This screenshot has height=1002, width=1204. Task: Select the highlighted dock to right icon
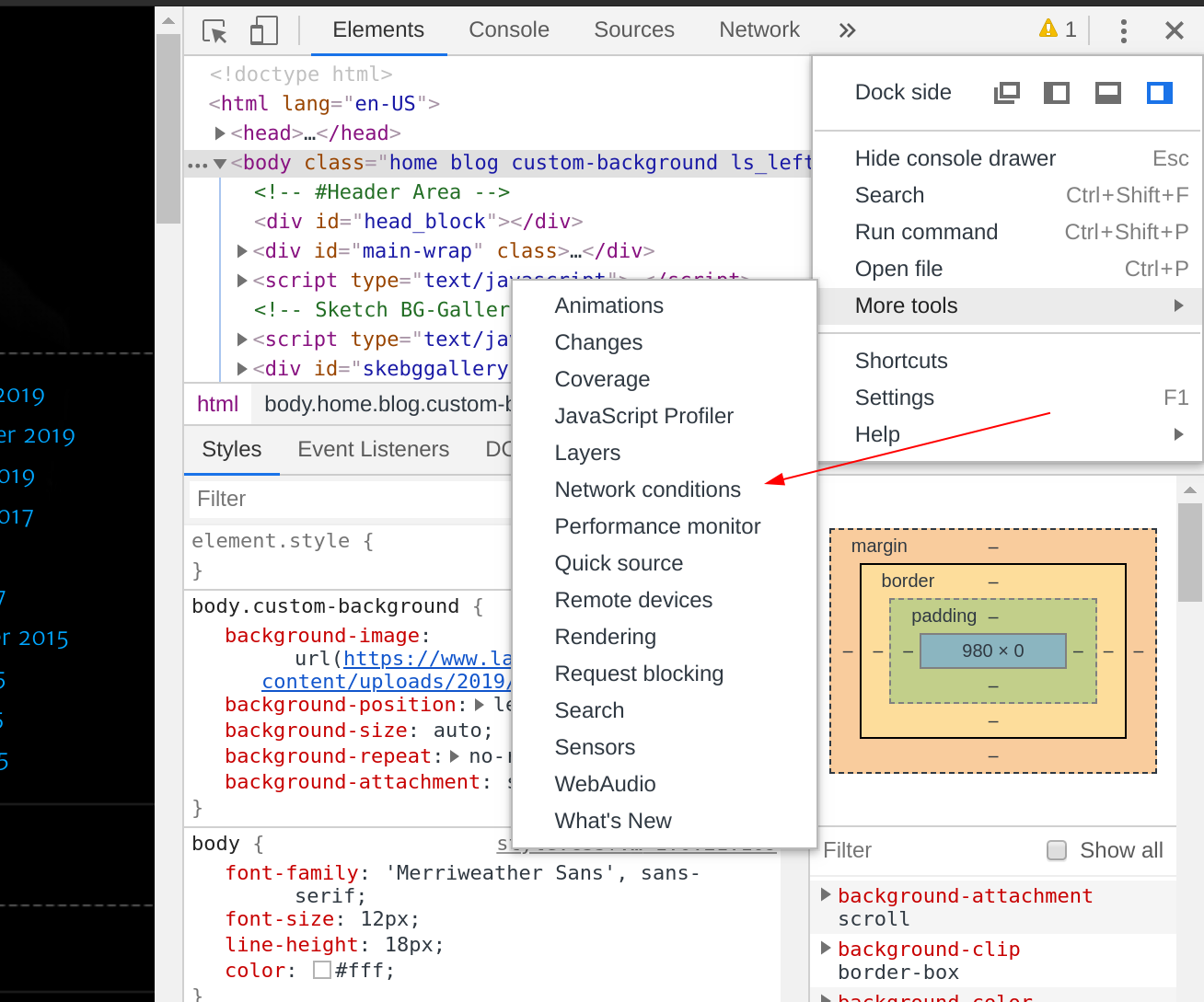click(x=1159, y=92)
